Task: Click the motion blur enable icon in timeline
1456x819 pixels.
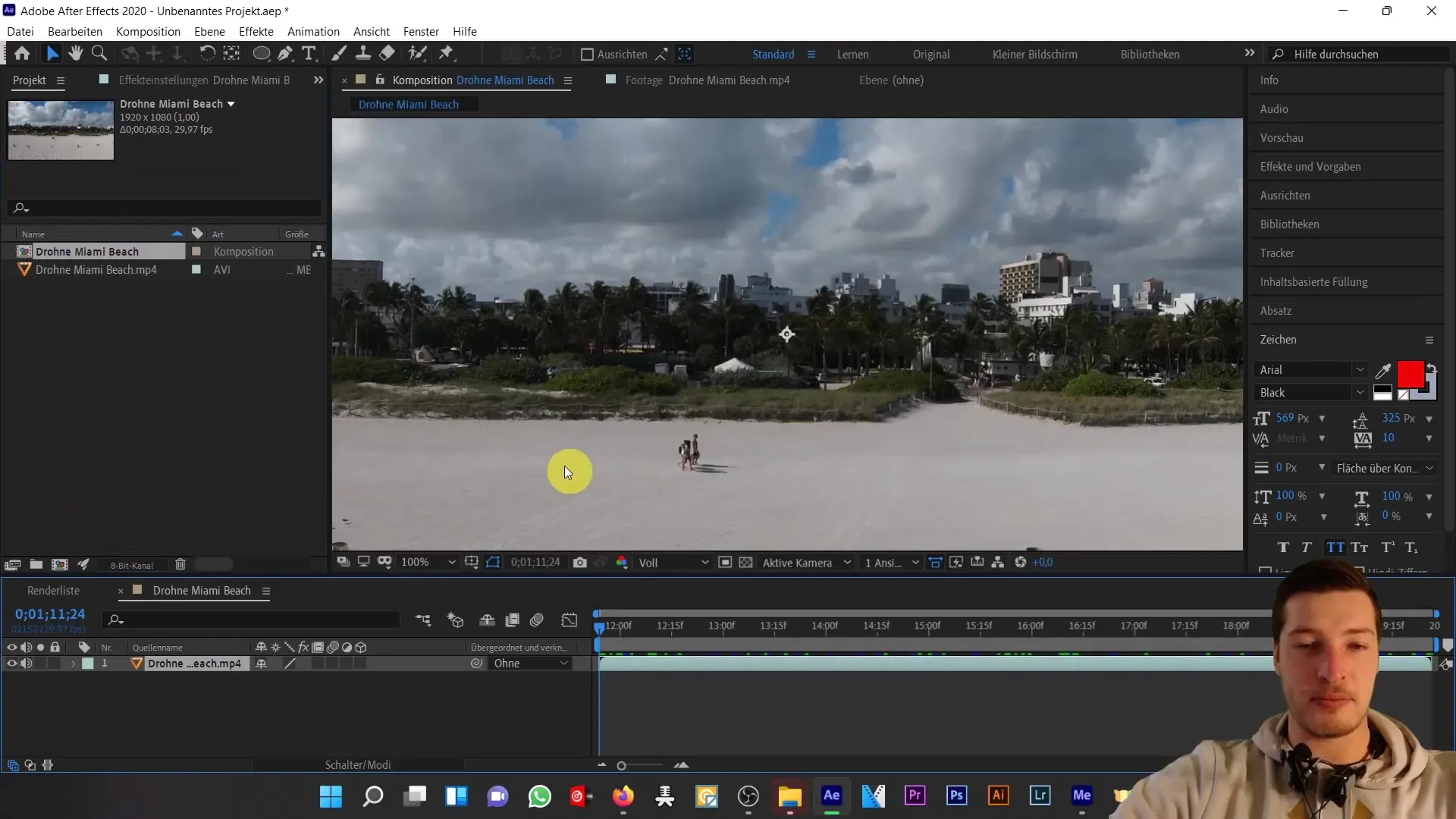Action: tap(537, 620)
